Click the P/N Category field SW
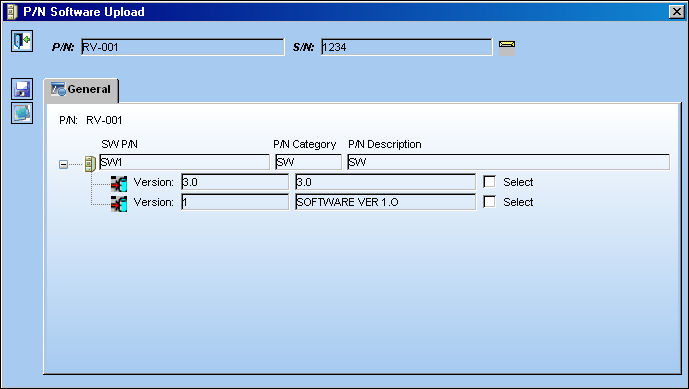689x389 pixels. [308, 162]
